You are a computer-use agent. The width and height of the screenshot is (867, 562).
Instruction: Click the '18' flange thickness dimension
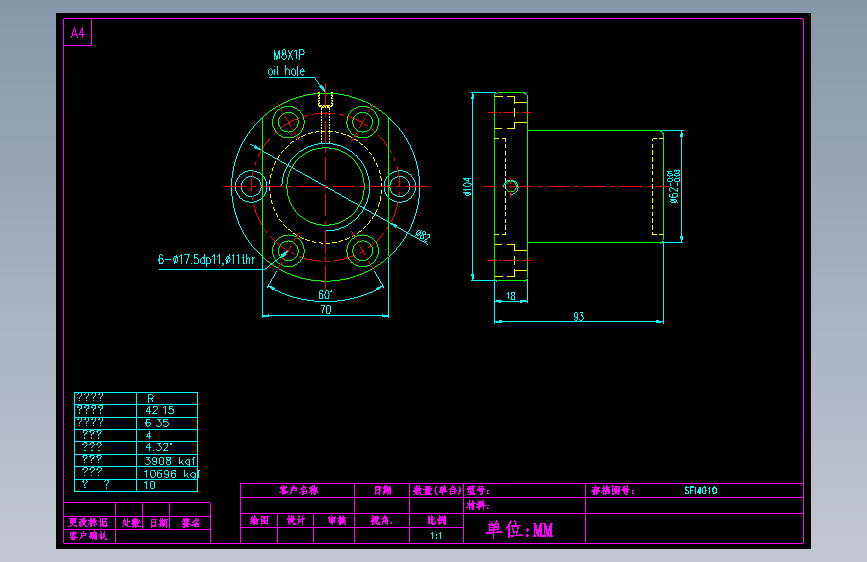(x=510, y=296)
